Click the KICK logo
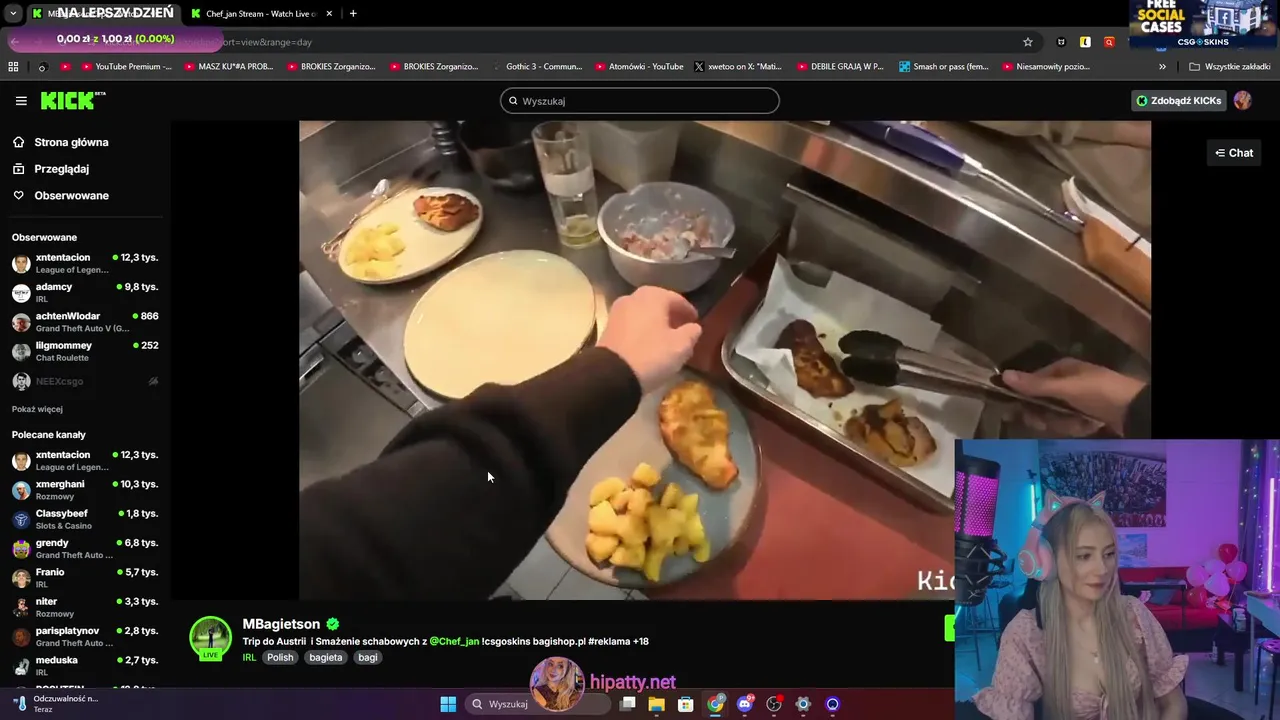This screenshot has width=1280, height=720. (72, 100)
